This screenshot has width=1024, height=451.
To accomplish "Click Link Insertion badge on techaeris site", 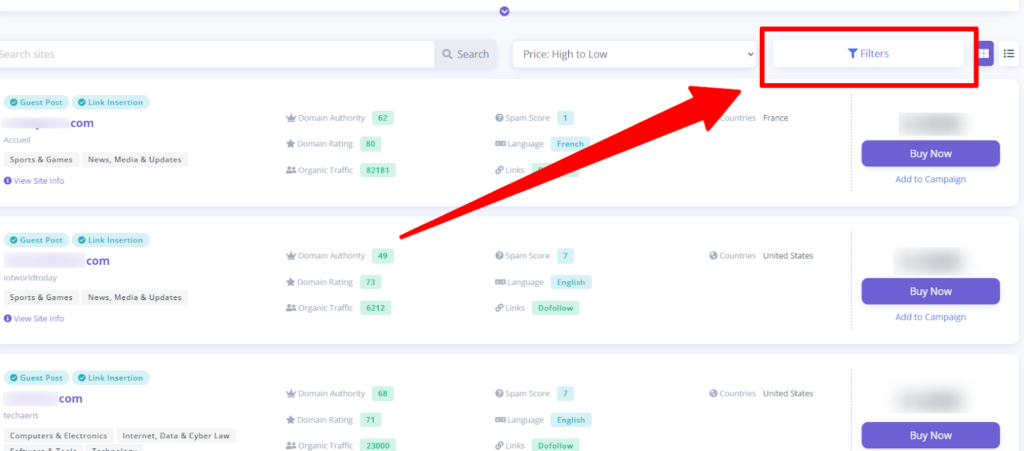I will (110, 378).
